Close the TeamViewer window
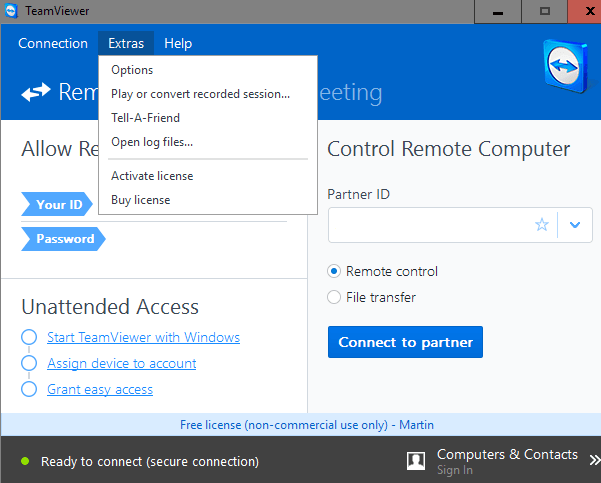The width and height of the screenshot is (601, 483). click(x=585, y=12)
